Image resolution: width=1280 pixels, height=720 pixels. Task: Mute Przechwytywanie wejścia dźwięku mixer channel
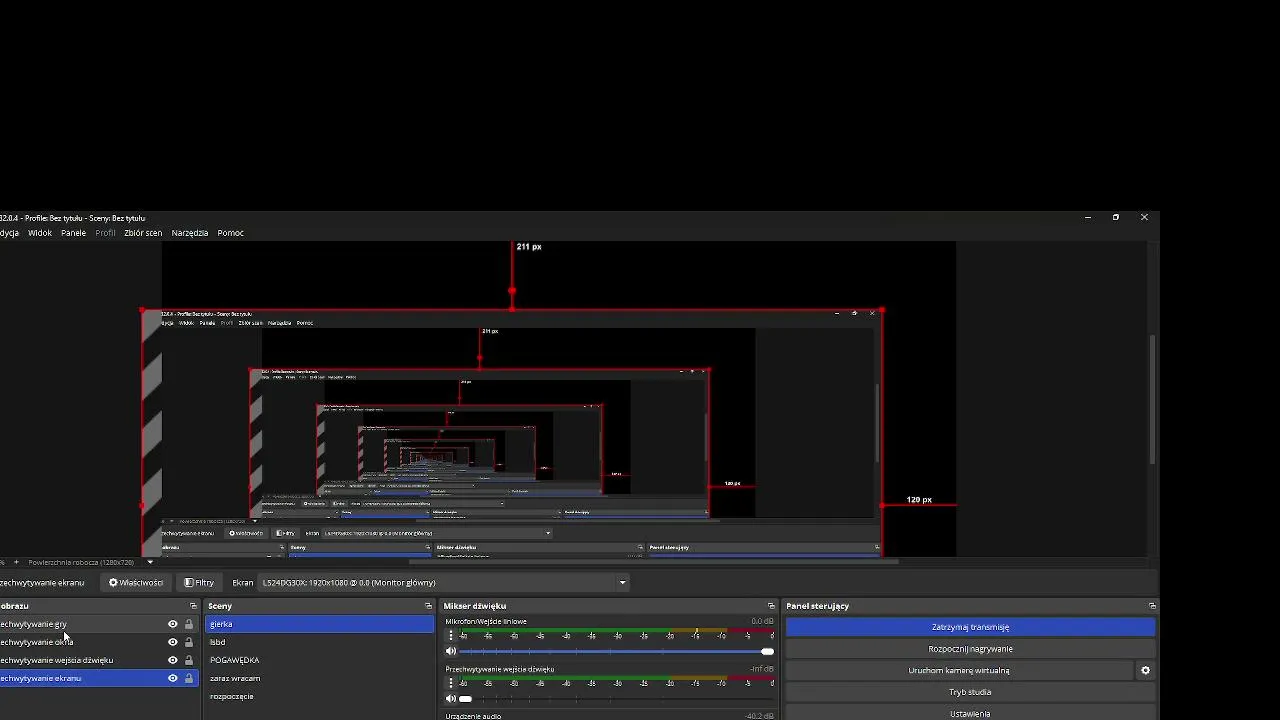451,699
